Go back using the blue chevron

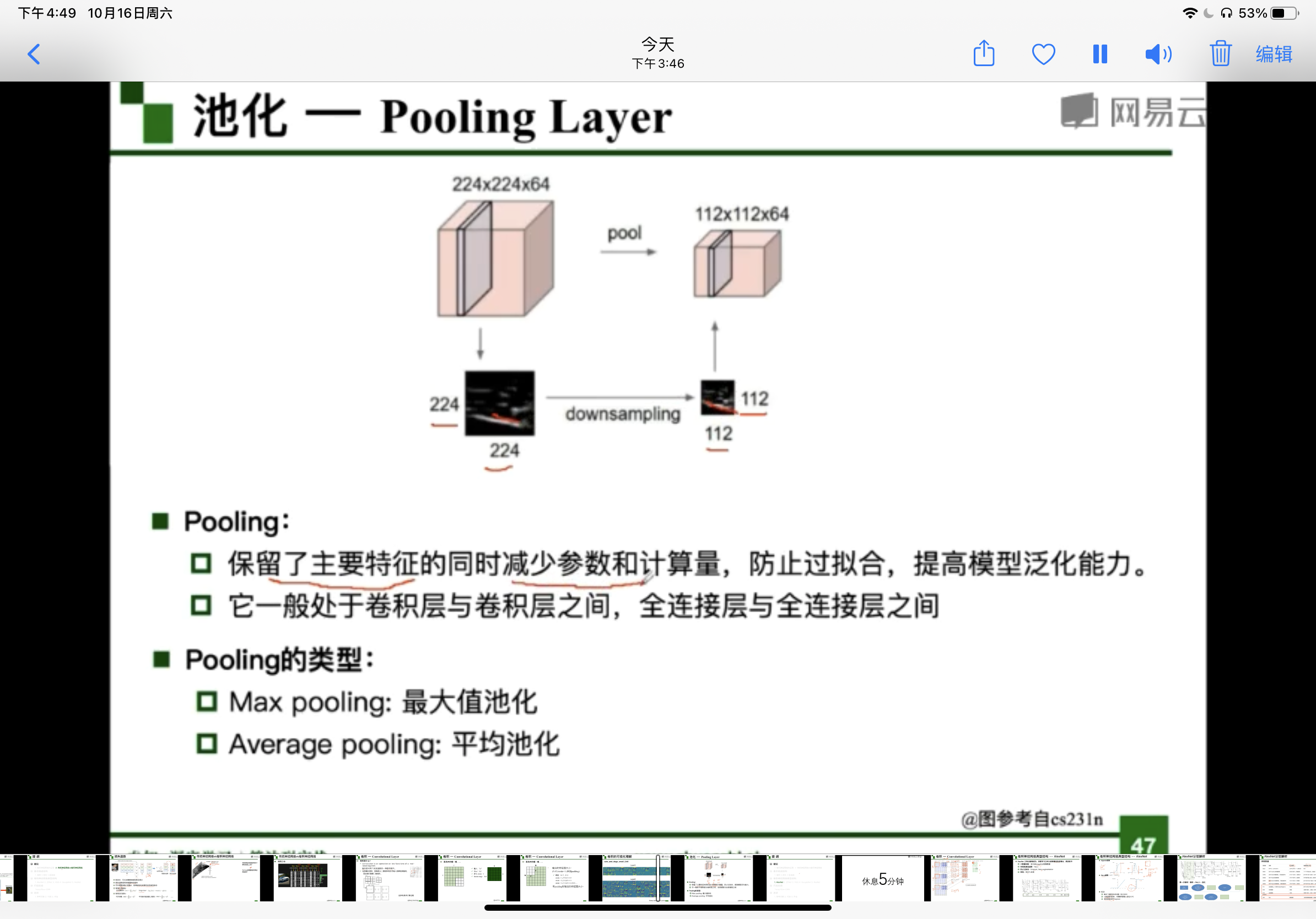34,55
